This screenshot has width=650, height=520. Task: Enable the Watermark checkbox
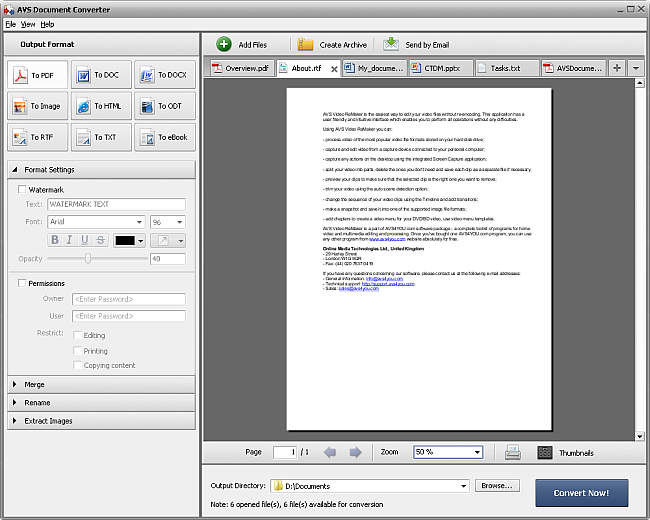22,190
